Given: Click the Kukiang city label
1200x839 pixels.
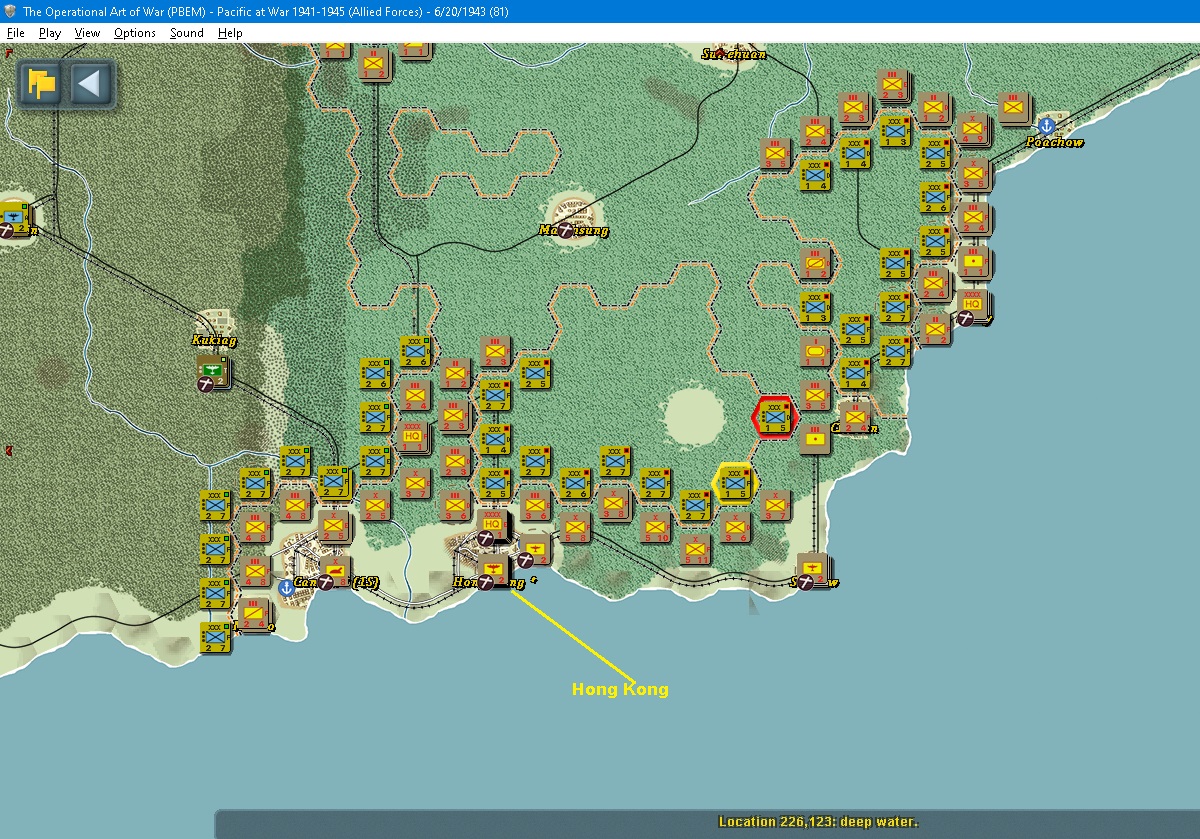Looking at the screenshot, I should coord(214,340).
